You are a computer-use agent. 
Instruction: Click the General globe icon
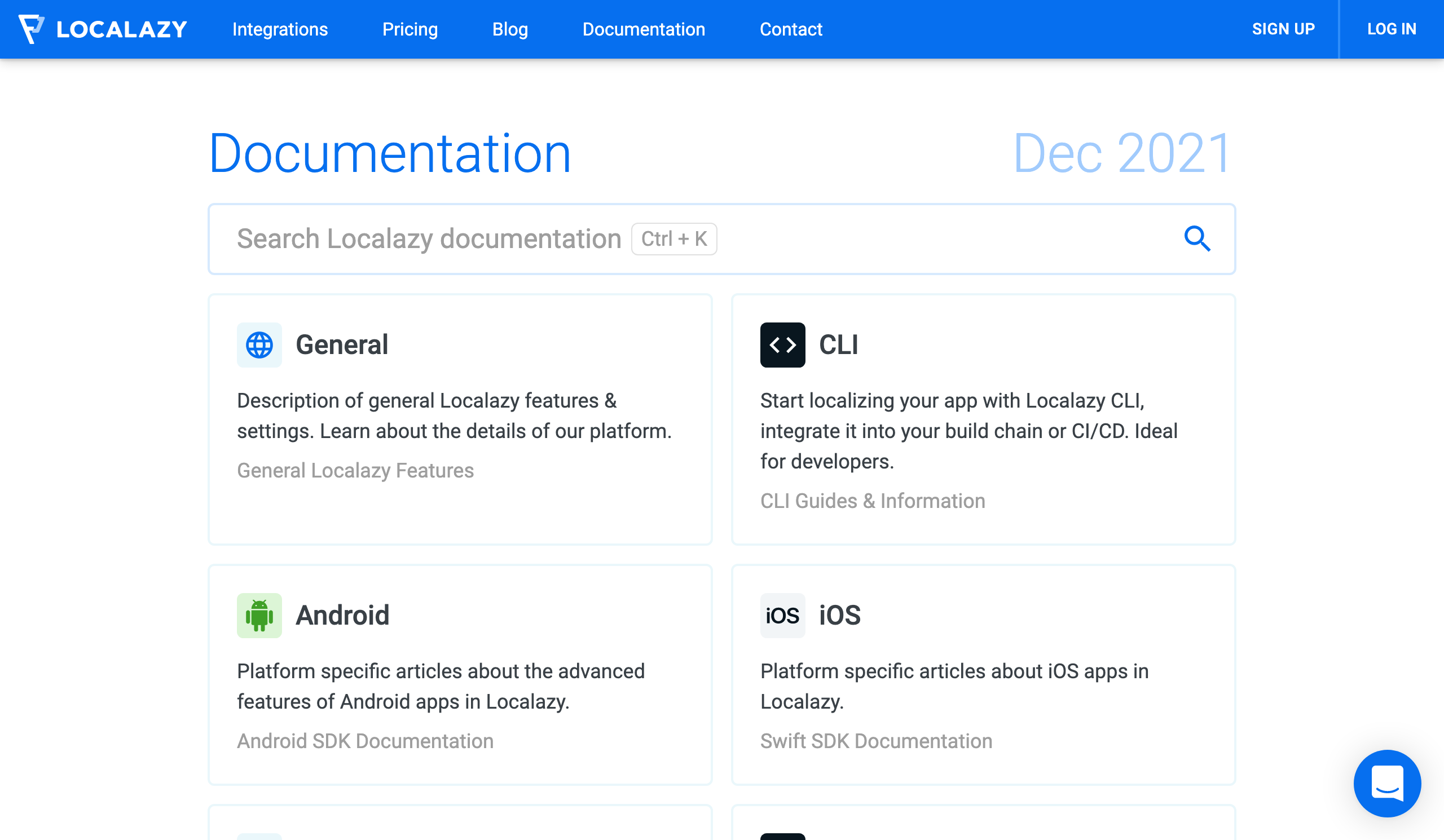(259, 344)
